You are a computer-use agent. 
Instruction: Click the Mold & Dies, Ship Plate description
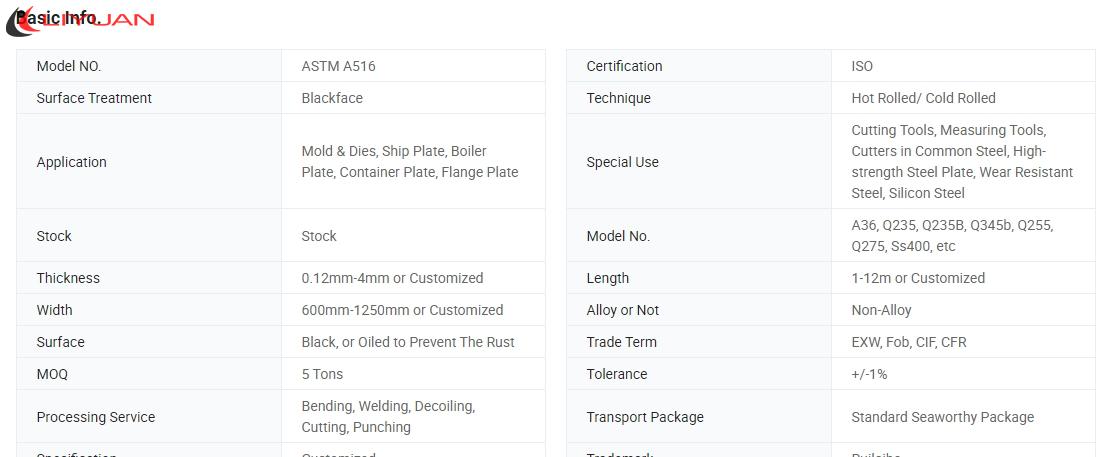point(410,162)
